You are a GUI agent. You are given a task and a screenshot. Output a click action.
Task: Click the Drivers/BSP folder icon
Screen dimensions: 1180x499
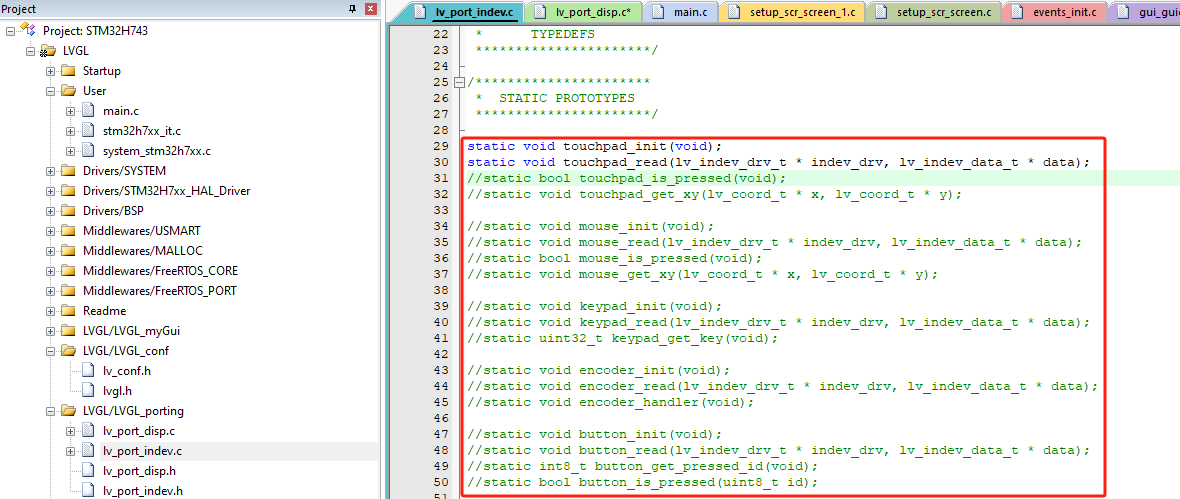(x=68, y=211)
